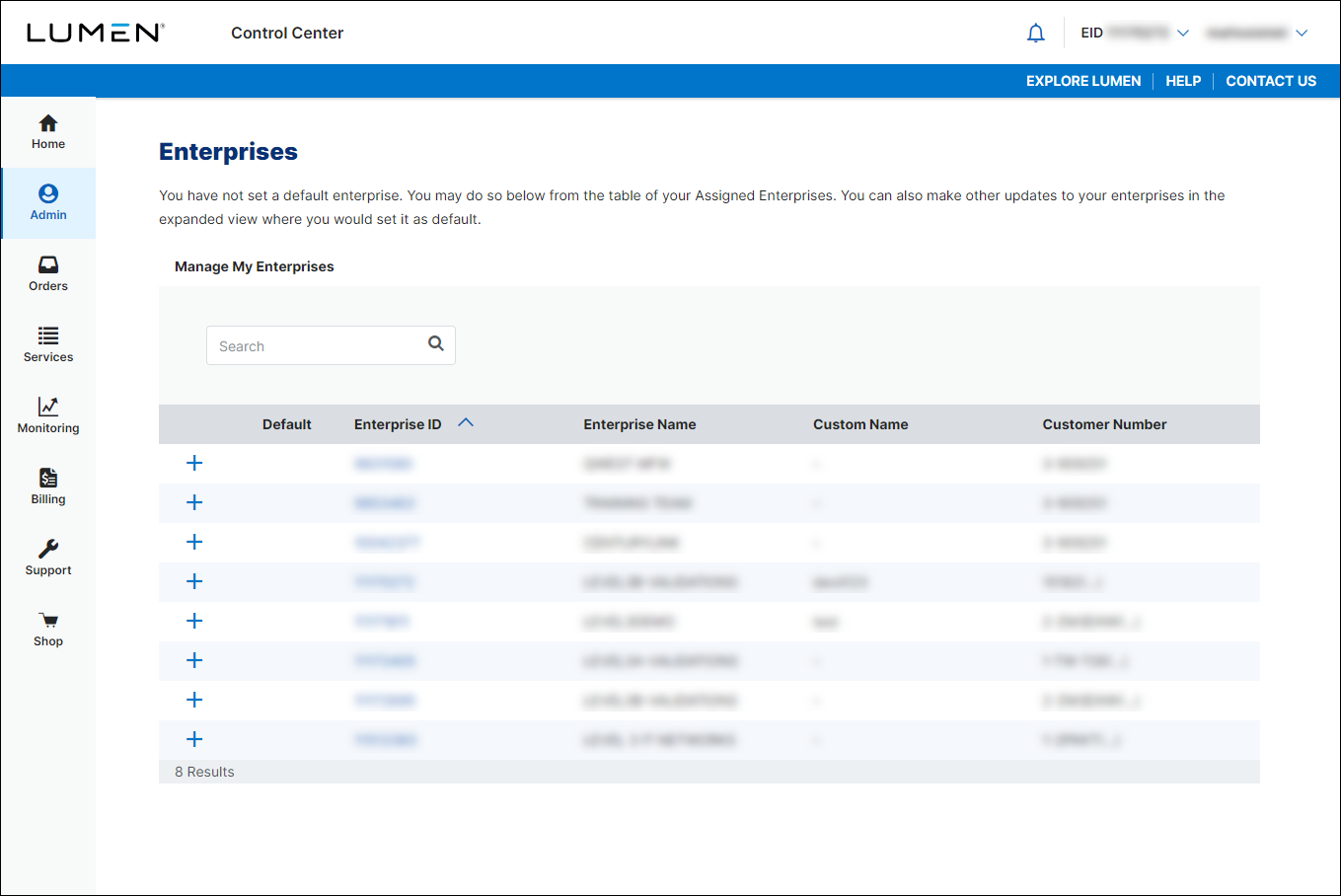The image size is (1341, 896).
Task: Expand the first enterprise table row
Action: point(194,463)
